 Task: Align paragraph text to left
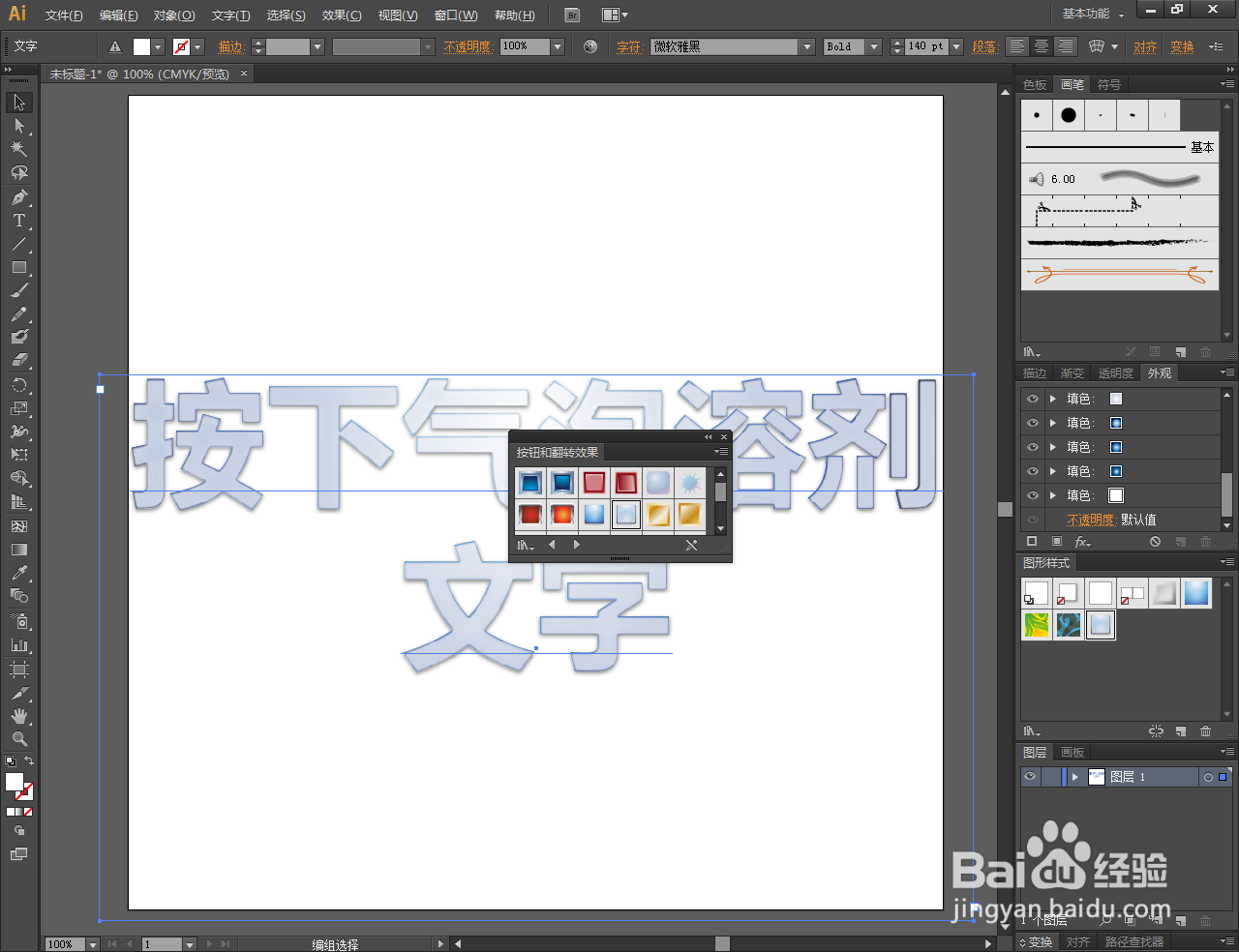pos(1016,46)
